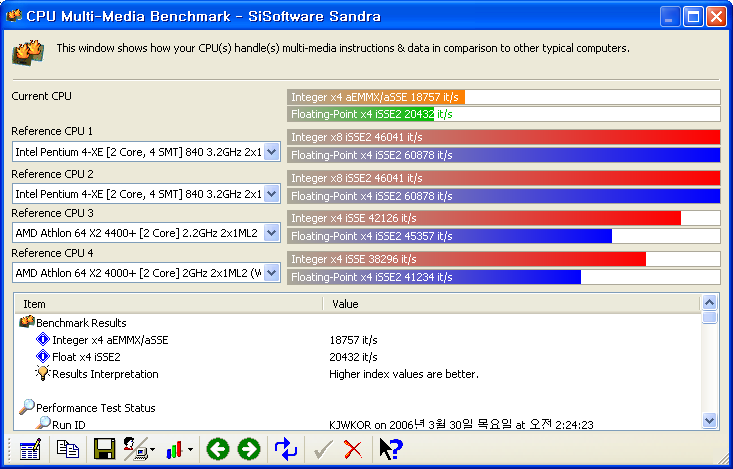Click the Reference CPU 4 Floating-Point 41234 bar
This screenshot has width=733, height=469.
pyautogui.click(x=434, y=277)
